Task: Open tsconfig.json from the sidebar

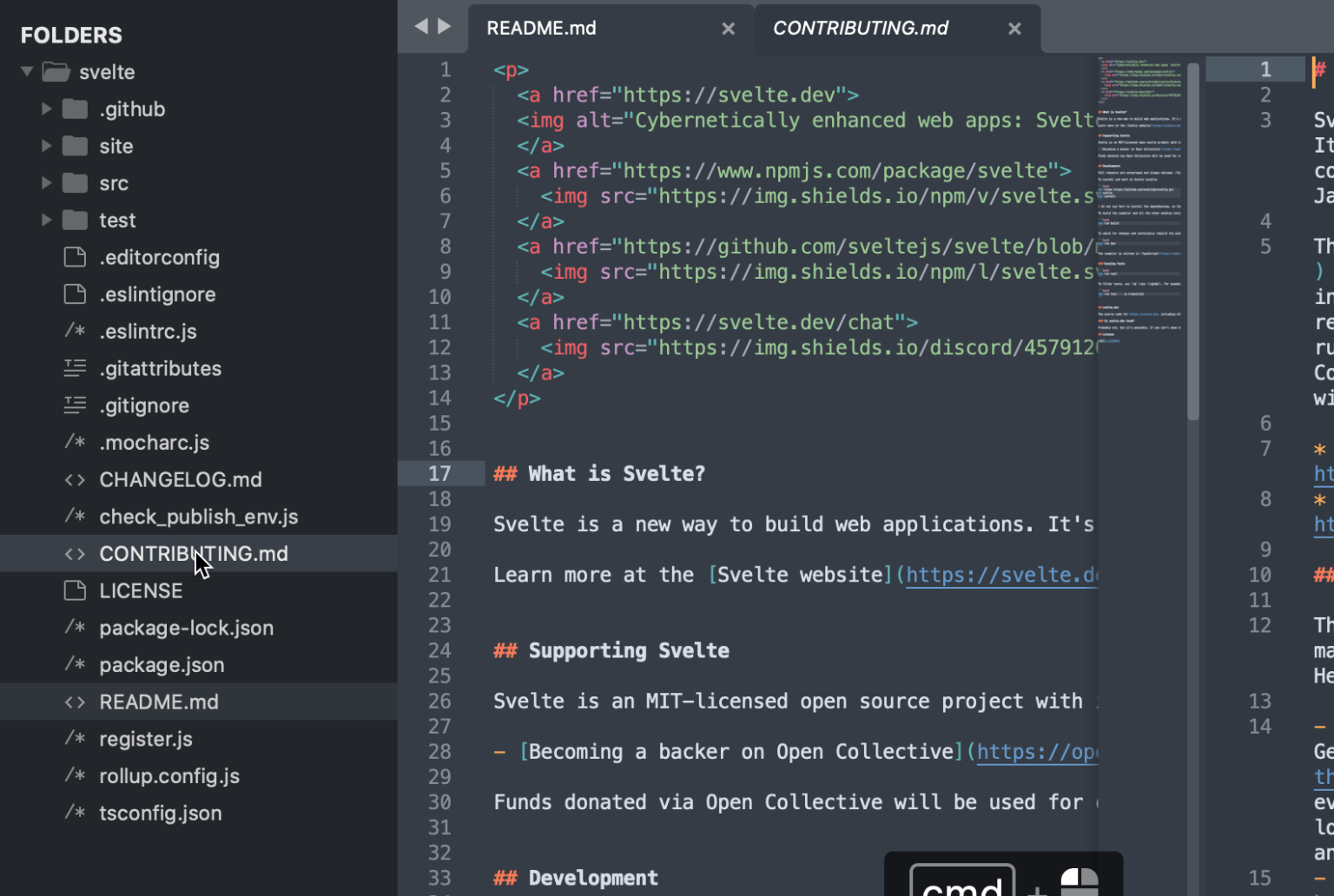Action: pyautogui.click(x=161, y=813)
